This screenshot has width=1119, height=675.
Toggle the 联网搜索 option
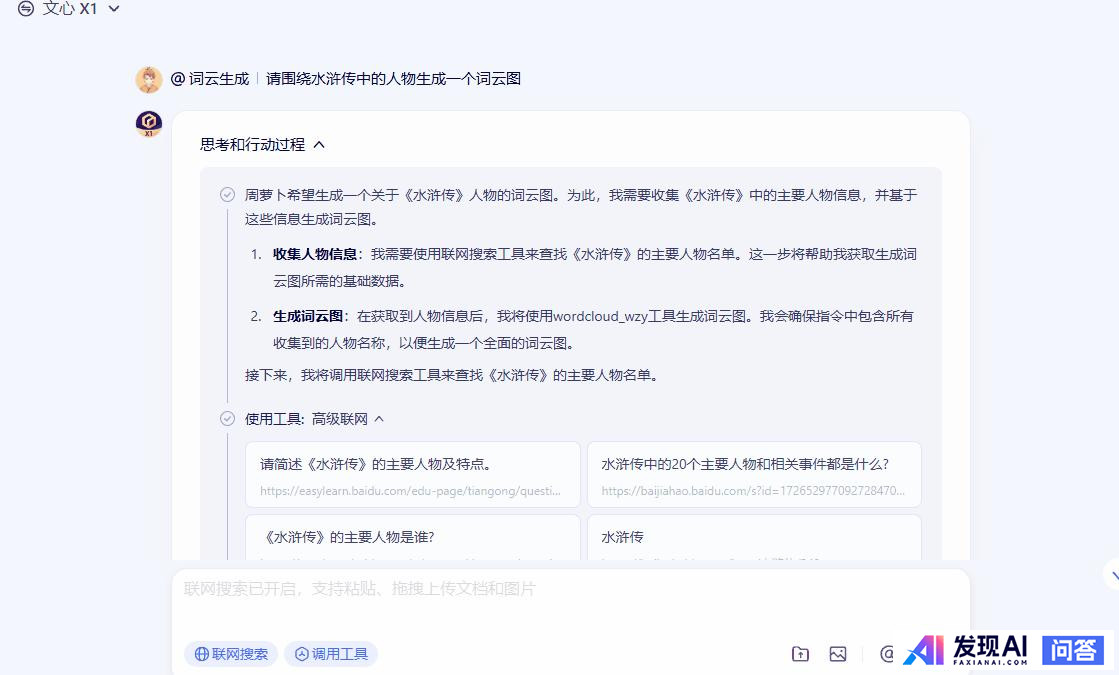(231, 654)
